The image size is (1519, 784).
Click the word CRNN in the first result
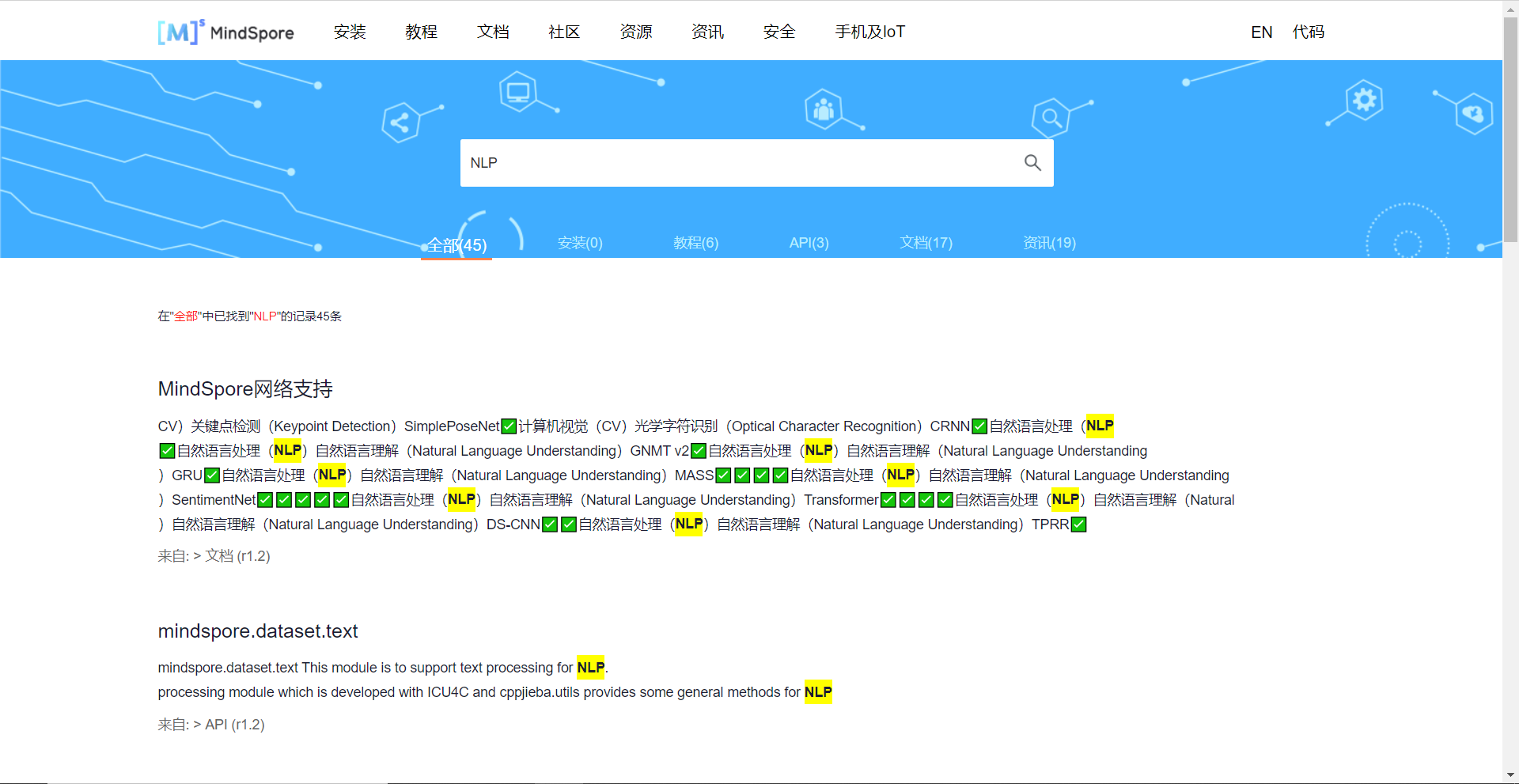[949, 426]
